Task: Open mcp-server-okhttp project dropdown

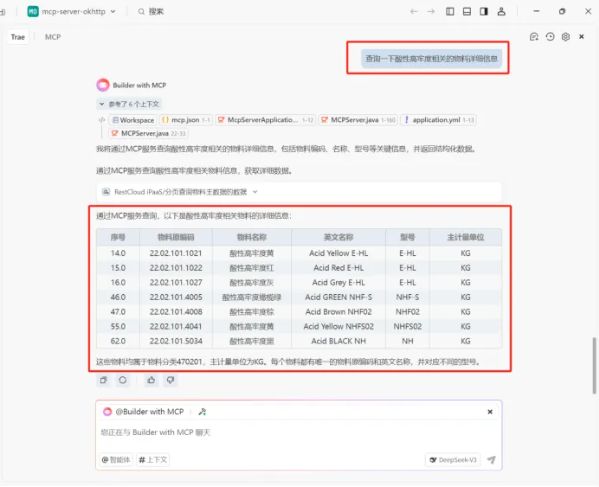Action: [72, 11]
